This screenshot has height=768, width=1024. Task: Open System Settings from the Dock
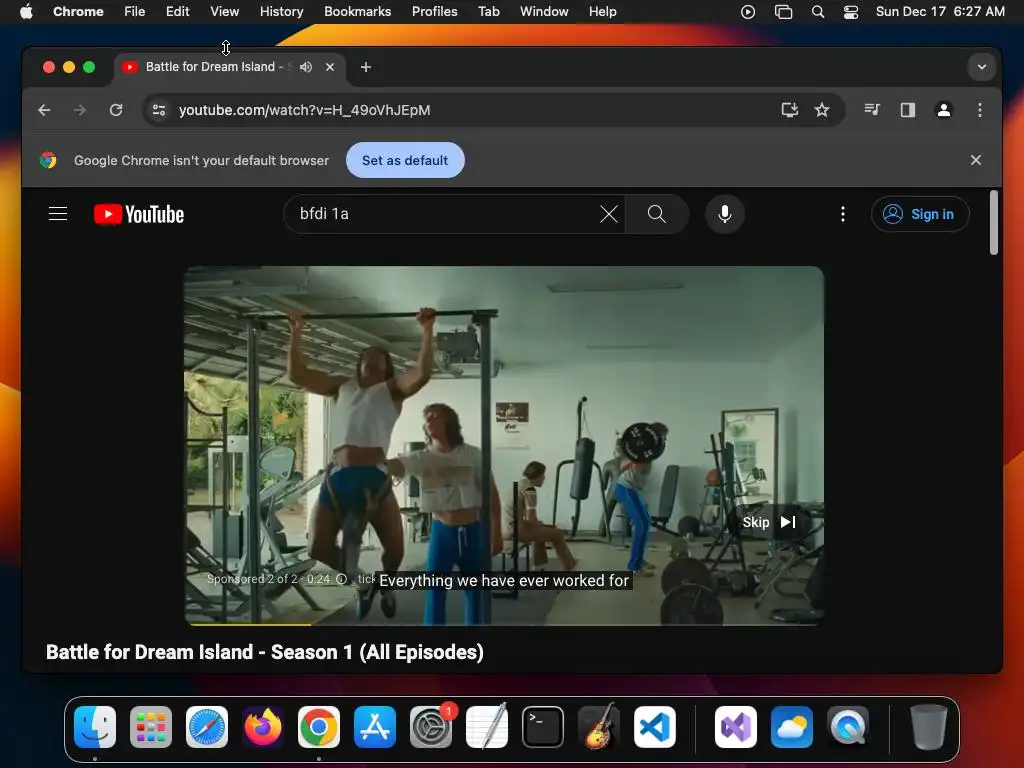(x=431, y=727)
